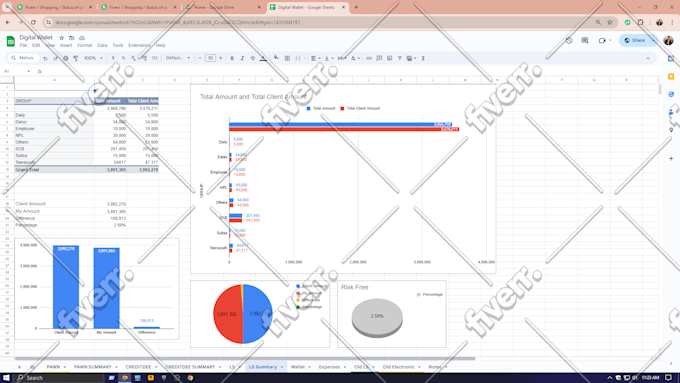Switch to the Home - Google Drive browser tab
680x383 pixels.
tap(223, 7)
